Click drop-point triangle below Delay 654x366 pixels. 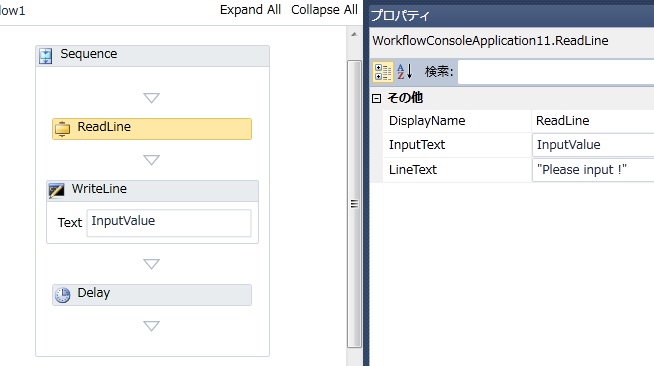(x=151, y=326)
